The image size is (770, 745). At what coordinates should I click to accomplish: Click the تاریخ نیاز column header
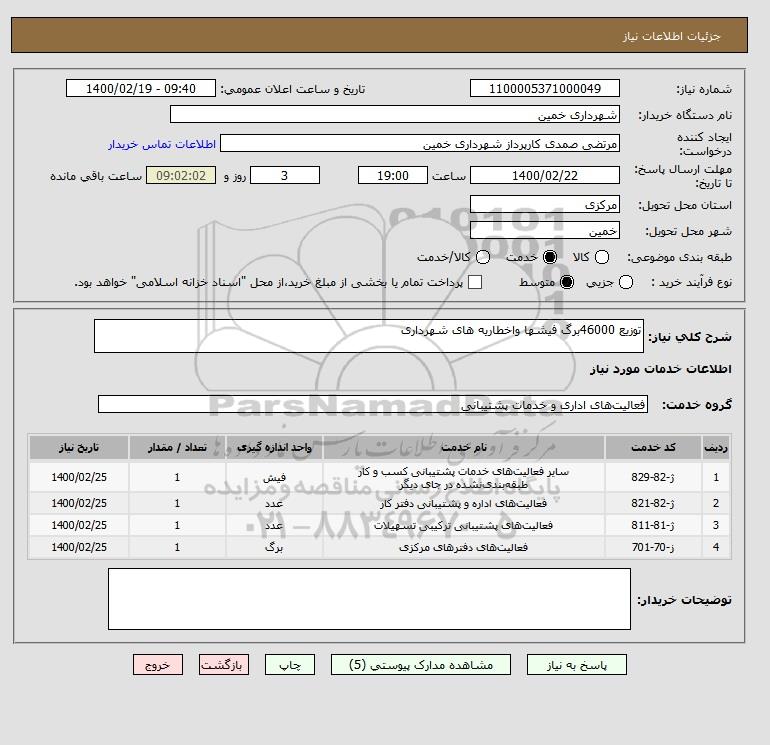(79, 447)
